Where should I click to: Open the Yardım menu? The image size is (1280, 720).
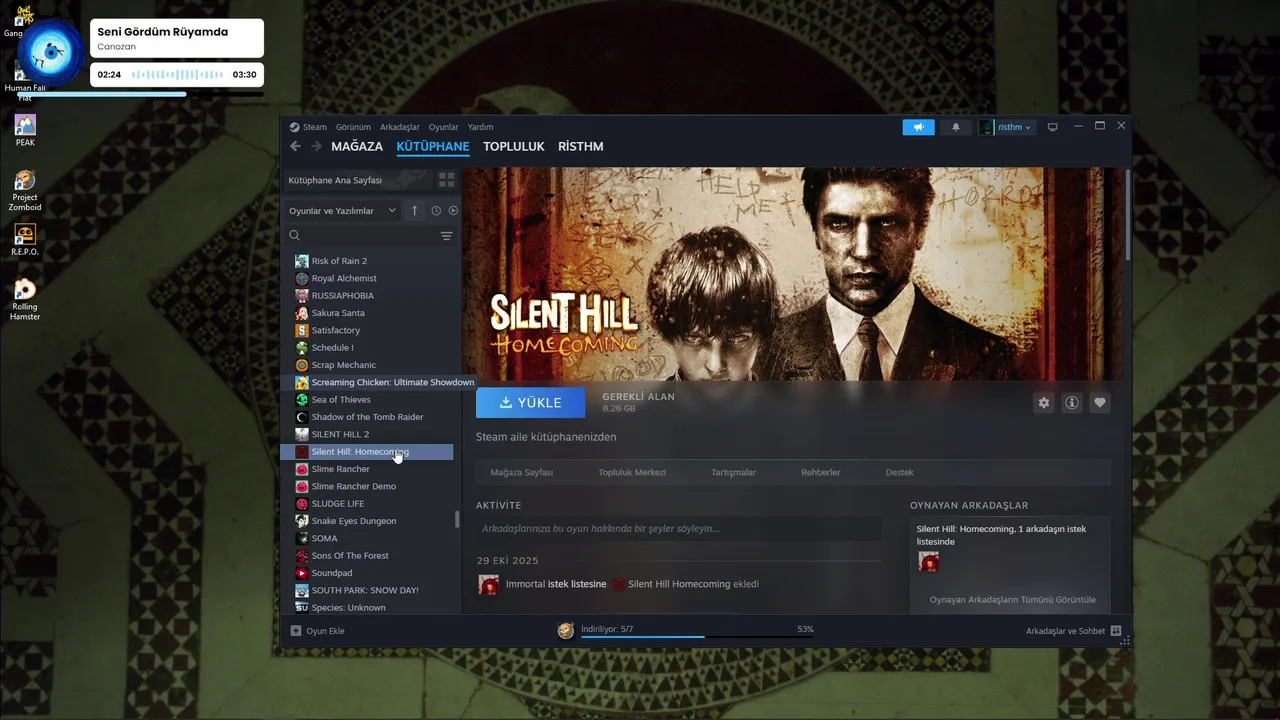coord(481,127)
